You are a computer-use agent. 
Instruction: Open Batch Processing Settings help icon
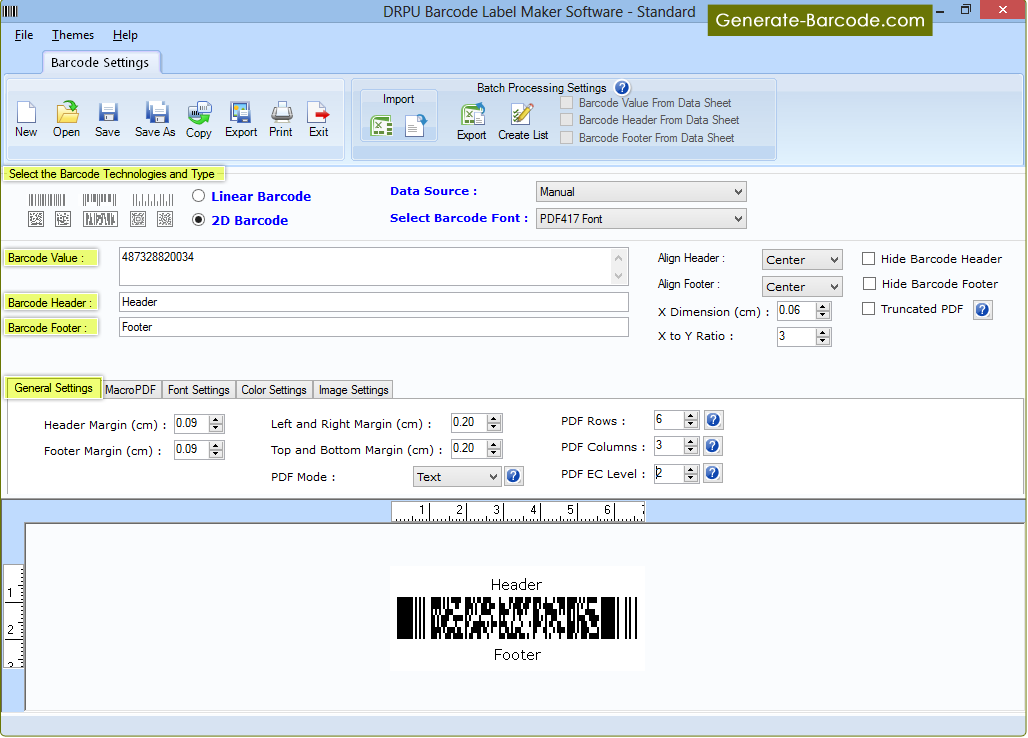(622, 87)
